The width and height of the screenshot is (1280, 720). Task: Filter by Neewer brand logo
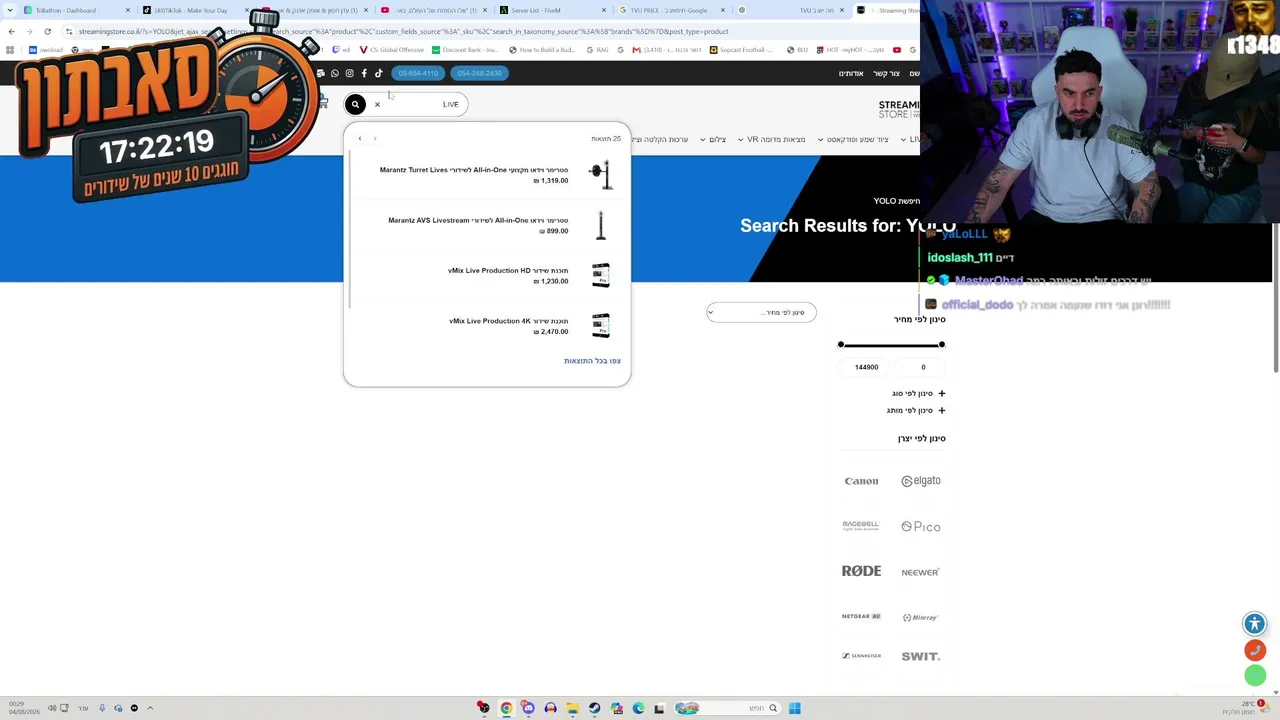[921, 572]
